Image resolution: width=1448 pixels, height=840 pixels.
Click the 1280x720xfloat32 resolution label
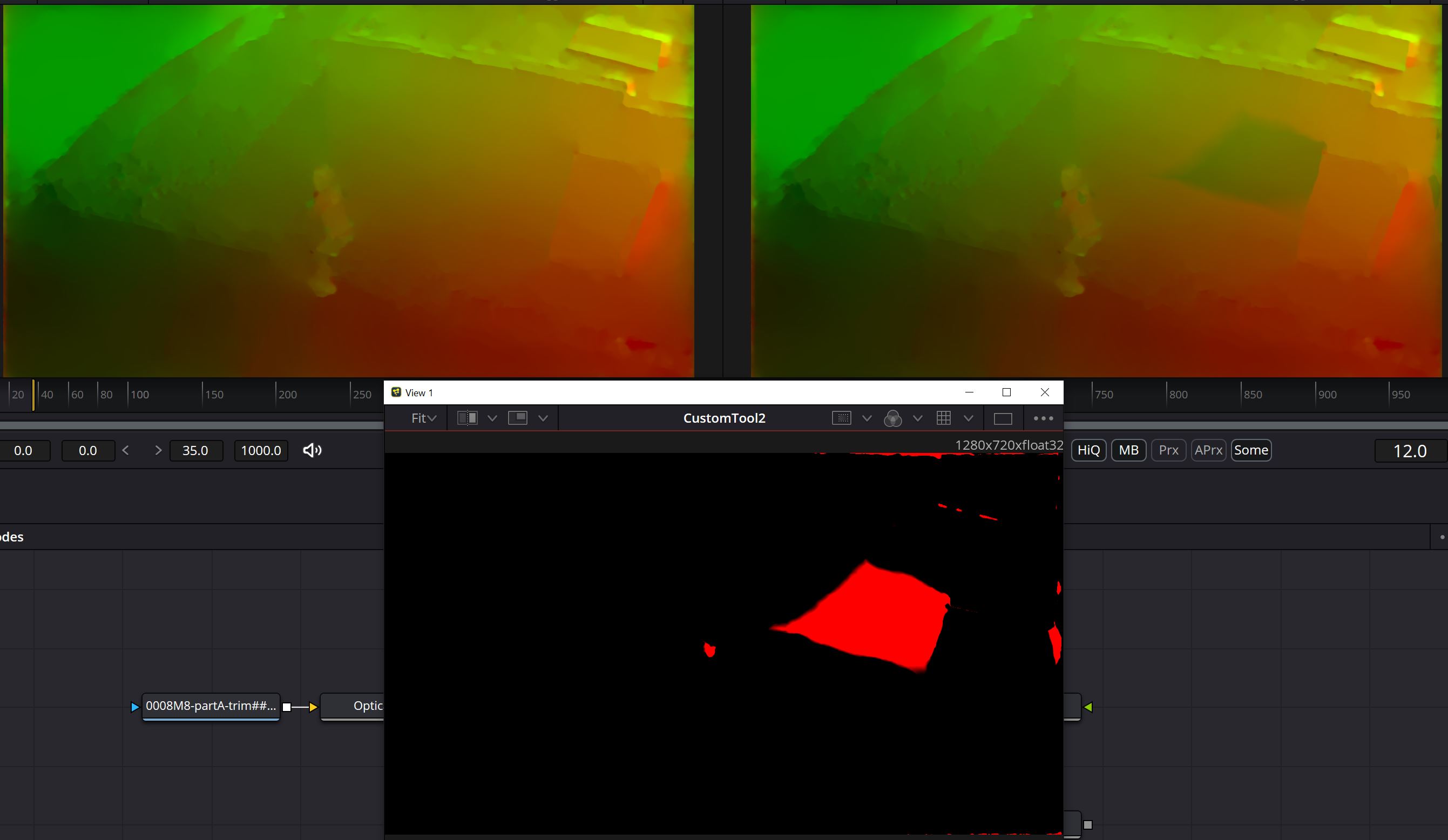pyautogui.click(x=1009, y=445)
